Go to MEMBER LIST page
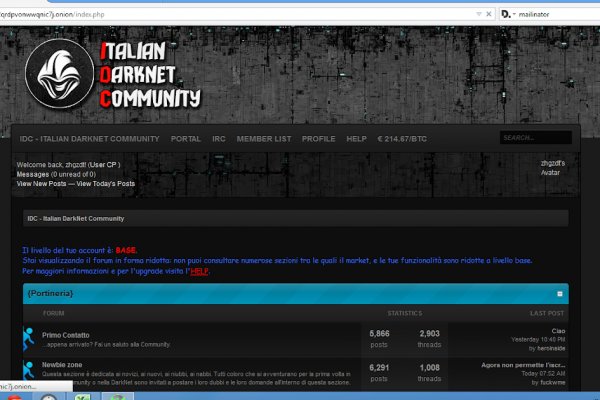The width and height of the screenshot is (600, 400). [x=264, y=138]
